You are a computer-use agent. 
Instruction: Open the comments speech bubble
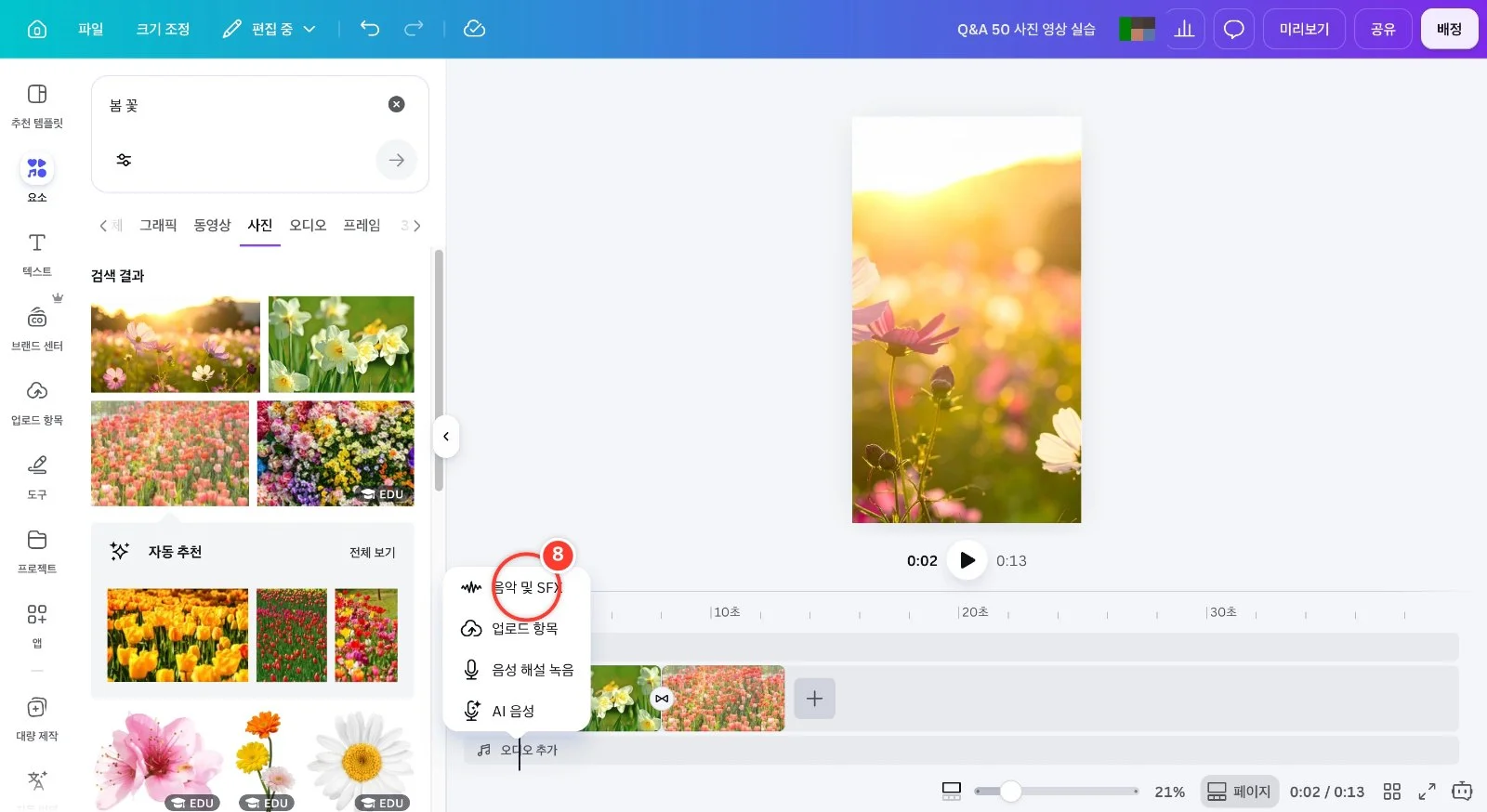pos(1233,29)
